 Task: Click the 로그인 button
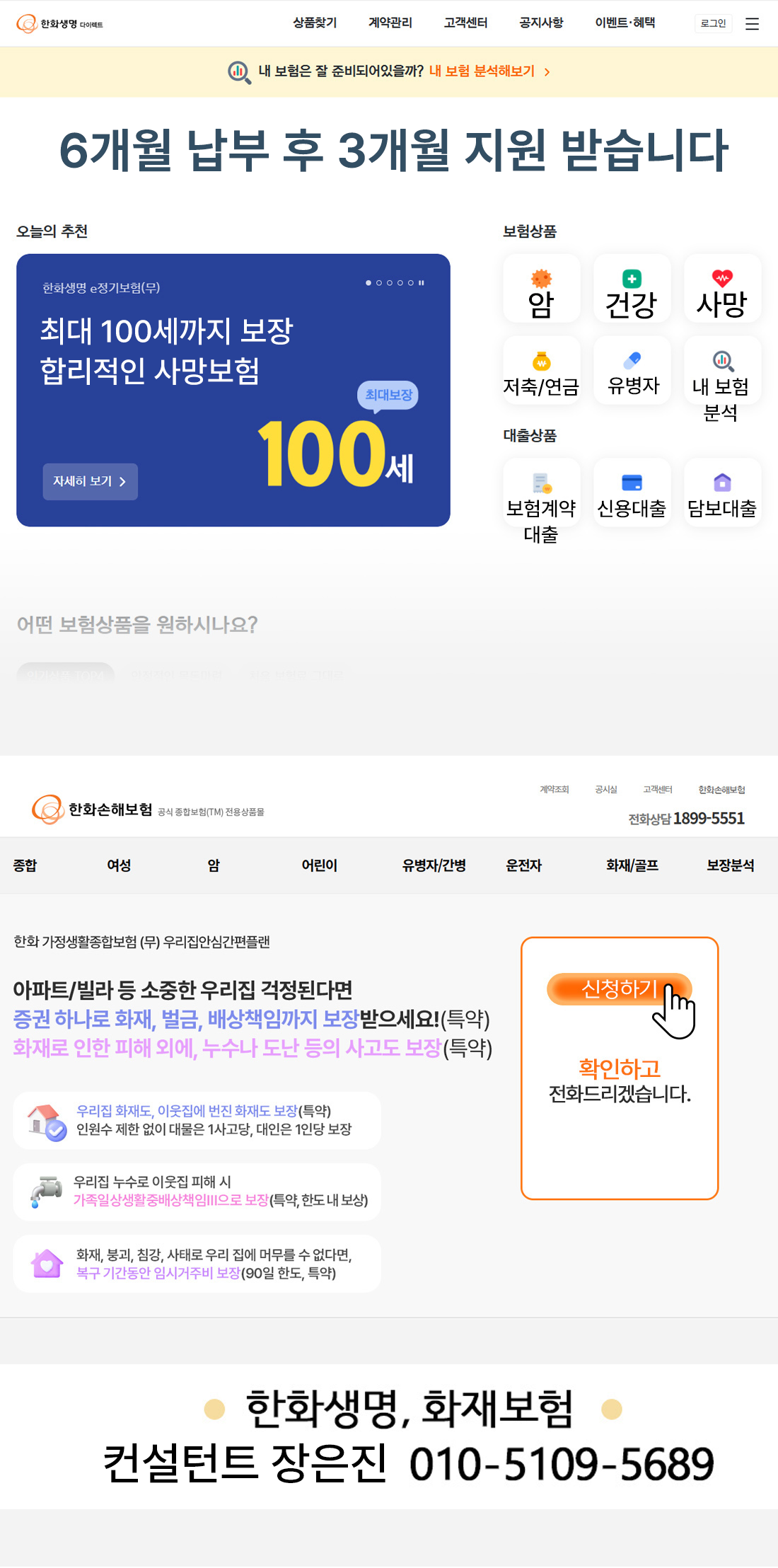[714, 23]
